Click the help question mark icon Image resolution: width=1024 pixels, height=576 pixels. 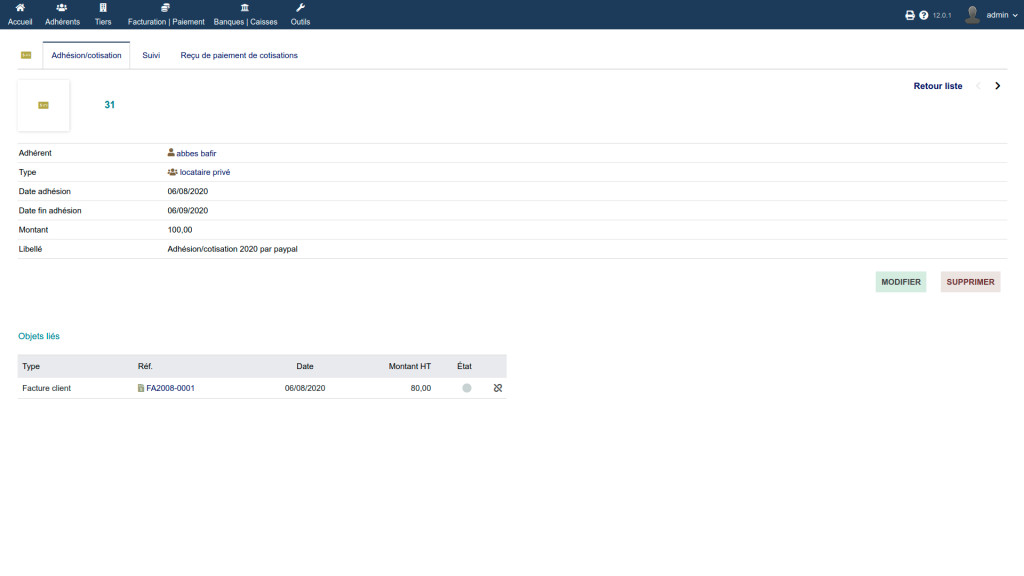(x=923, y=15)
